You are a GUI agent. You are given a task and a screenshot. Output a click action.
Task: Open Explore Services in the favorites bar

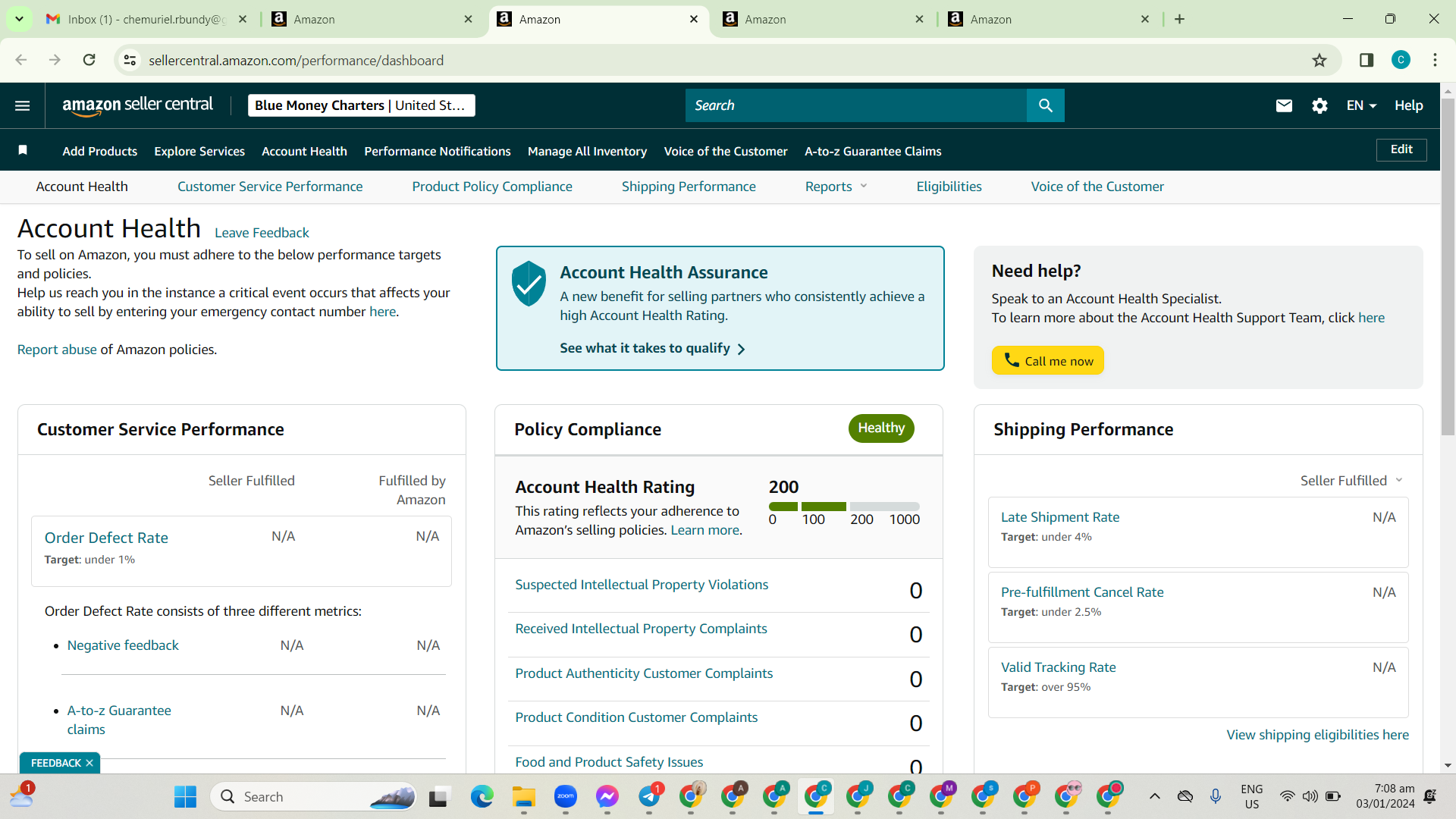pos(199,151)
